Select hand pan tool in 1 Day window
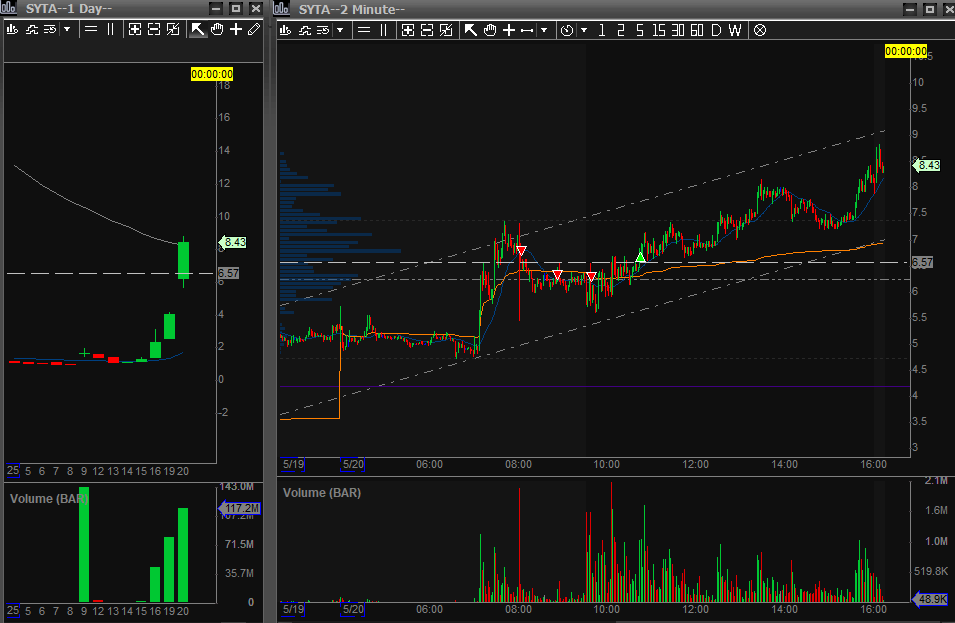The height and width of the screenshot is (623, 955). pos(217,29)
